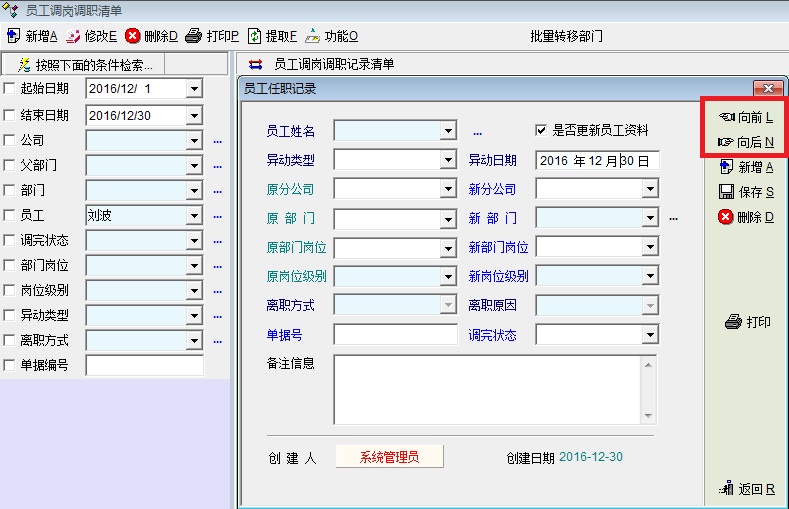Enable the 起始日期 filter checkbox
The height and width of the screenshot is (509, 789).
[x=10, y=90]
